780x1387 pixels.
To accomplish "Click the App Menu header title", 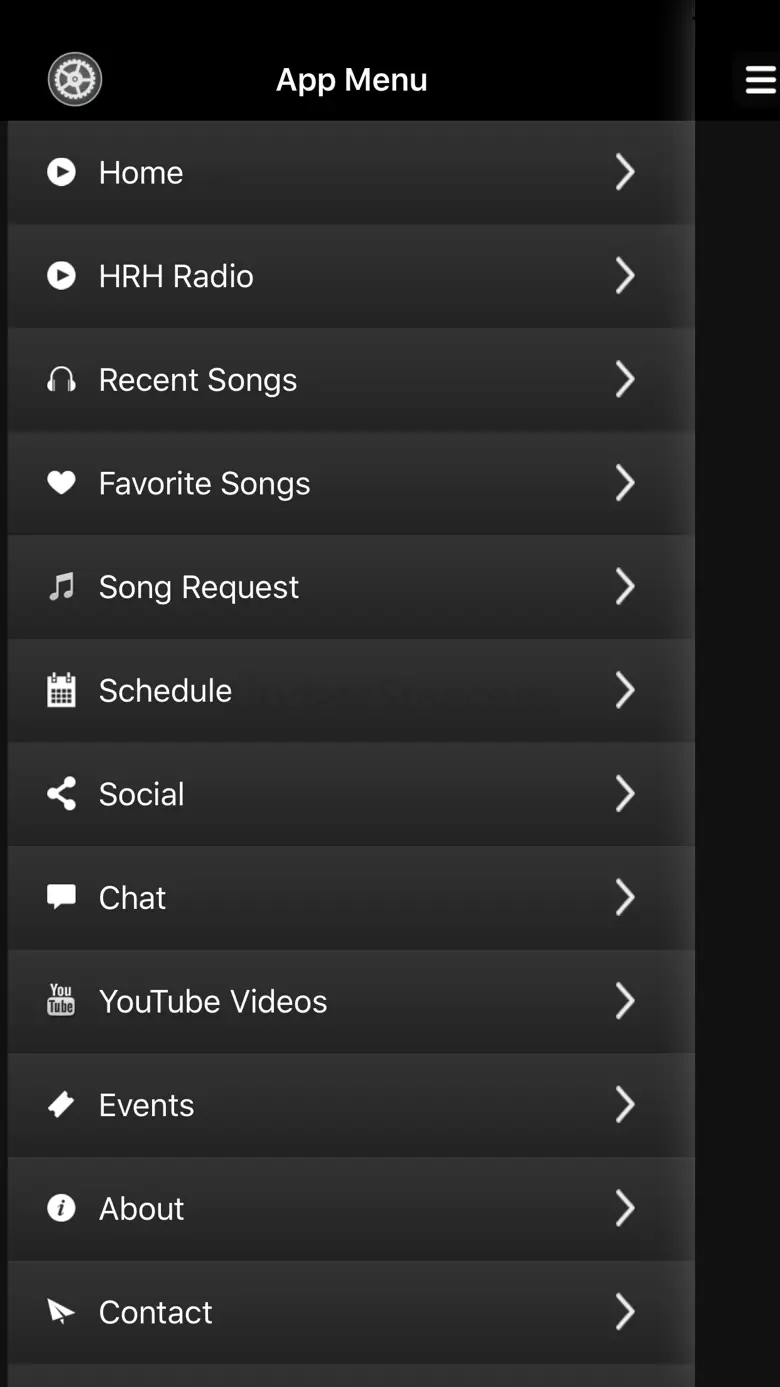I will (x=352, y=80).
